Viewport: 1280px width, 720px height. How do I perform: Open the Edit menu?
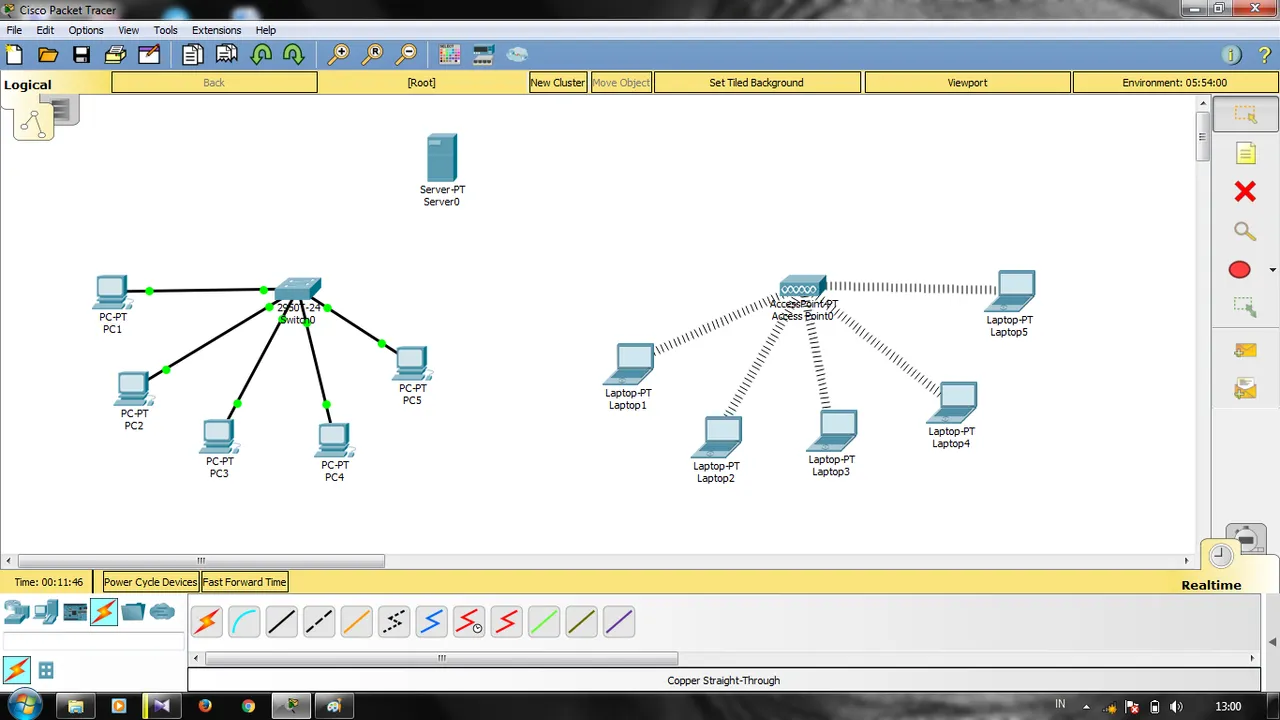(x=45, y=30)
